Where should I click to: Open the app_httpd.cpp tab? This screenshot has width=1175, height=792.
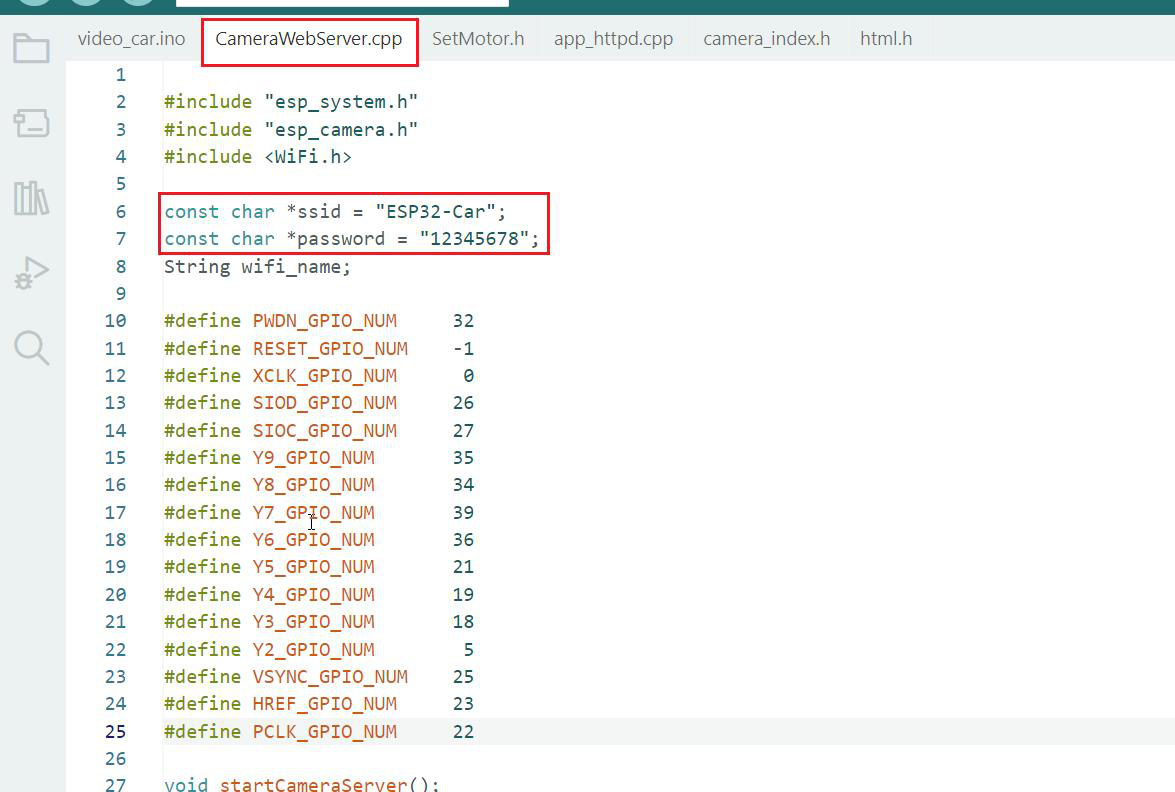(x=613, y=39)
